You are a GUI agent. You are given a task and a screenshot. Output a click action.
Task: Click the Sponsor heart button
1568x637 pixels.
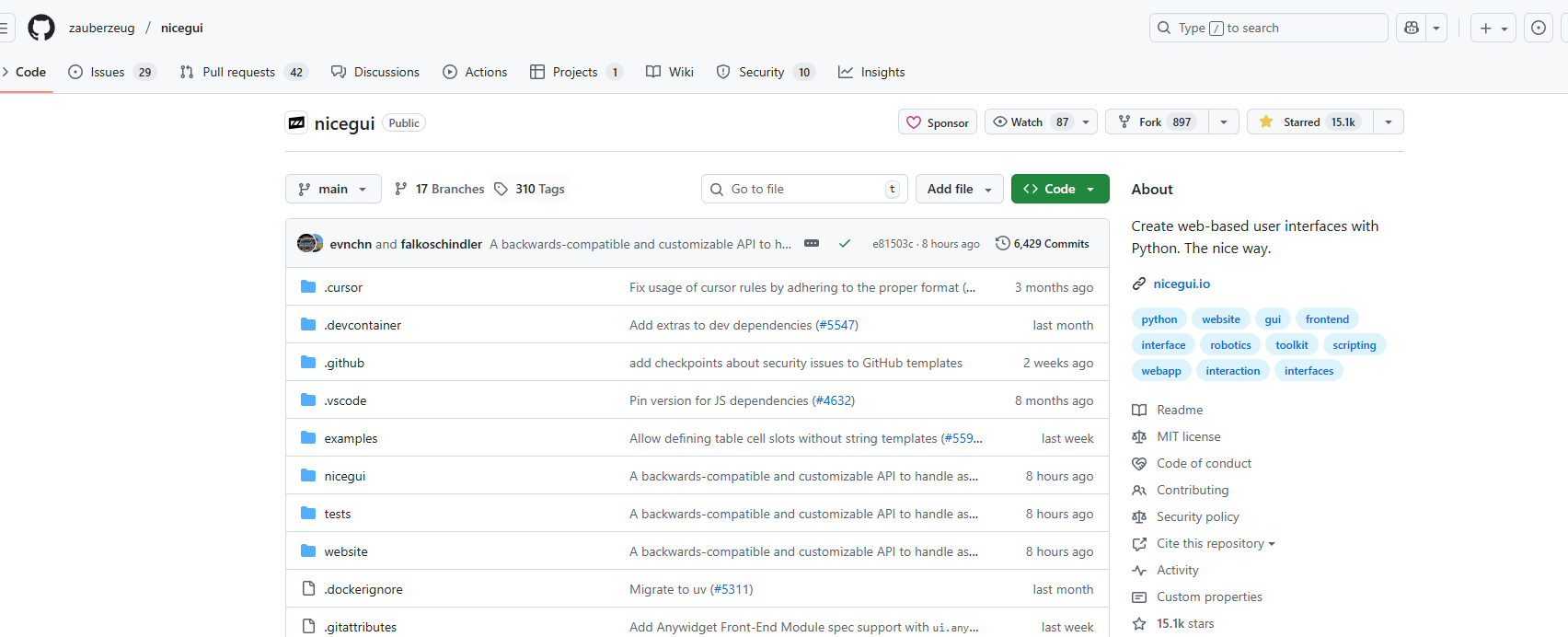(938, 122)
